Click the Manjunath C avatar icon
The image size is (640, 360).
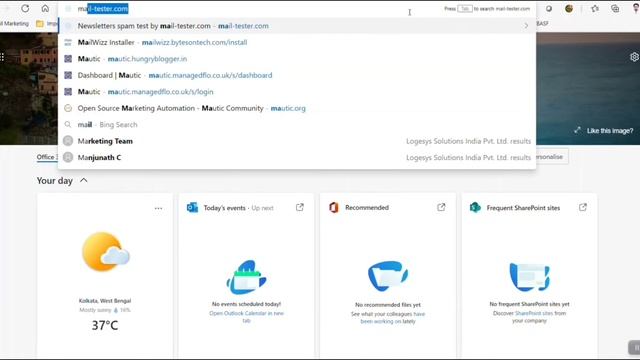click(x=68, y=157)
